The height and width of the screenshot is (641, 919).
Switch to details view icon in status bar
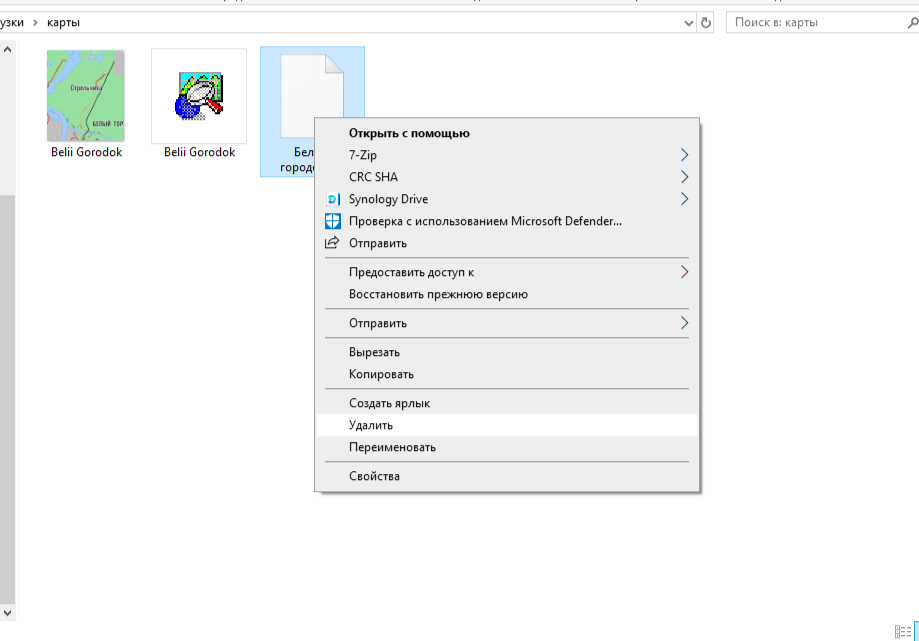(902, 631)
